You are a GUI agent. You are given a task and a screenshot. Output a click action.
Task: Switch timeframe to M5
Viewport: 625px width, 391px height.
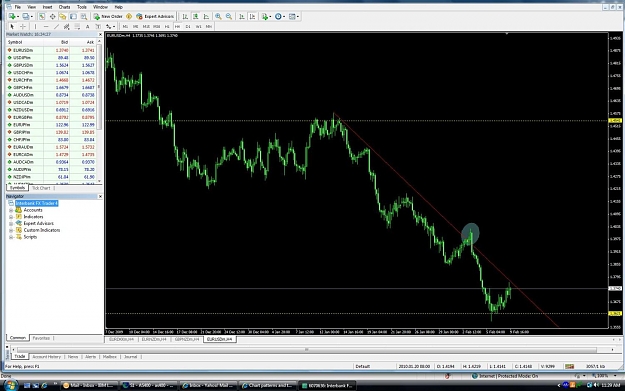(136, 26)
